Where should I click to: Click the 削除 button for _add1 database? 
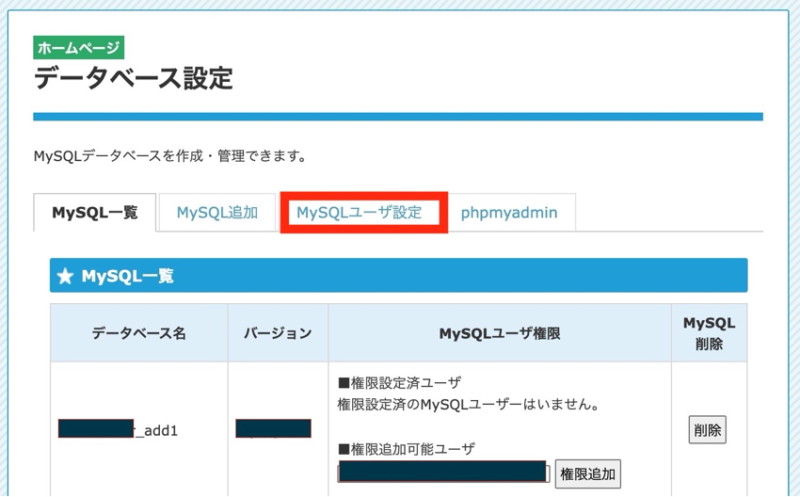(708, 430)
